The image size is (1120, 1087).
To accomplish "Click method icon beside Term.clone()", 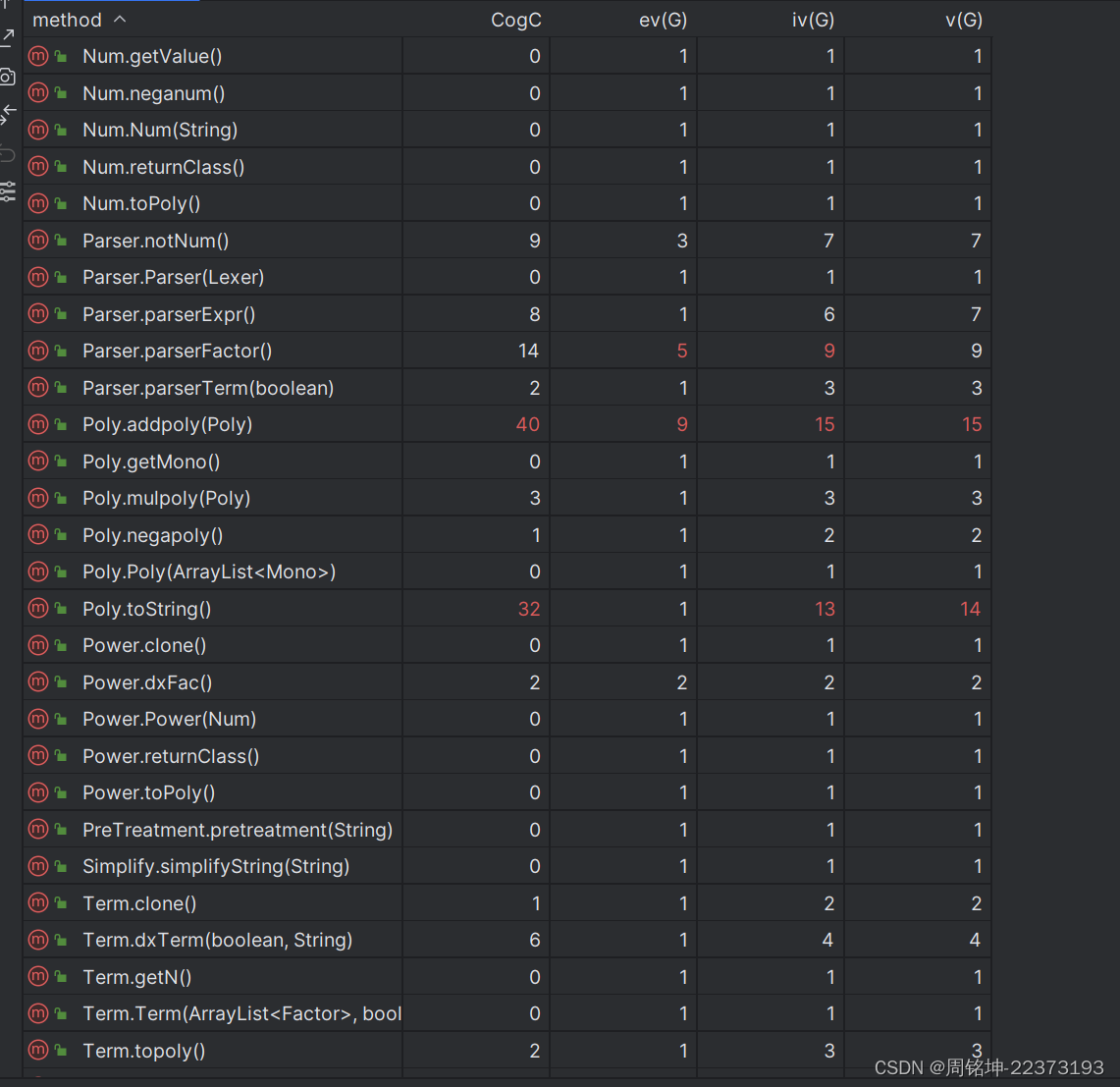I will coord(38,902).
